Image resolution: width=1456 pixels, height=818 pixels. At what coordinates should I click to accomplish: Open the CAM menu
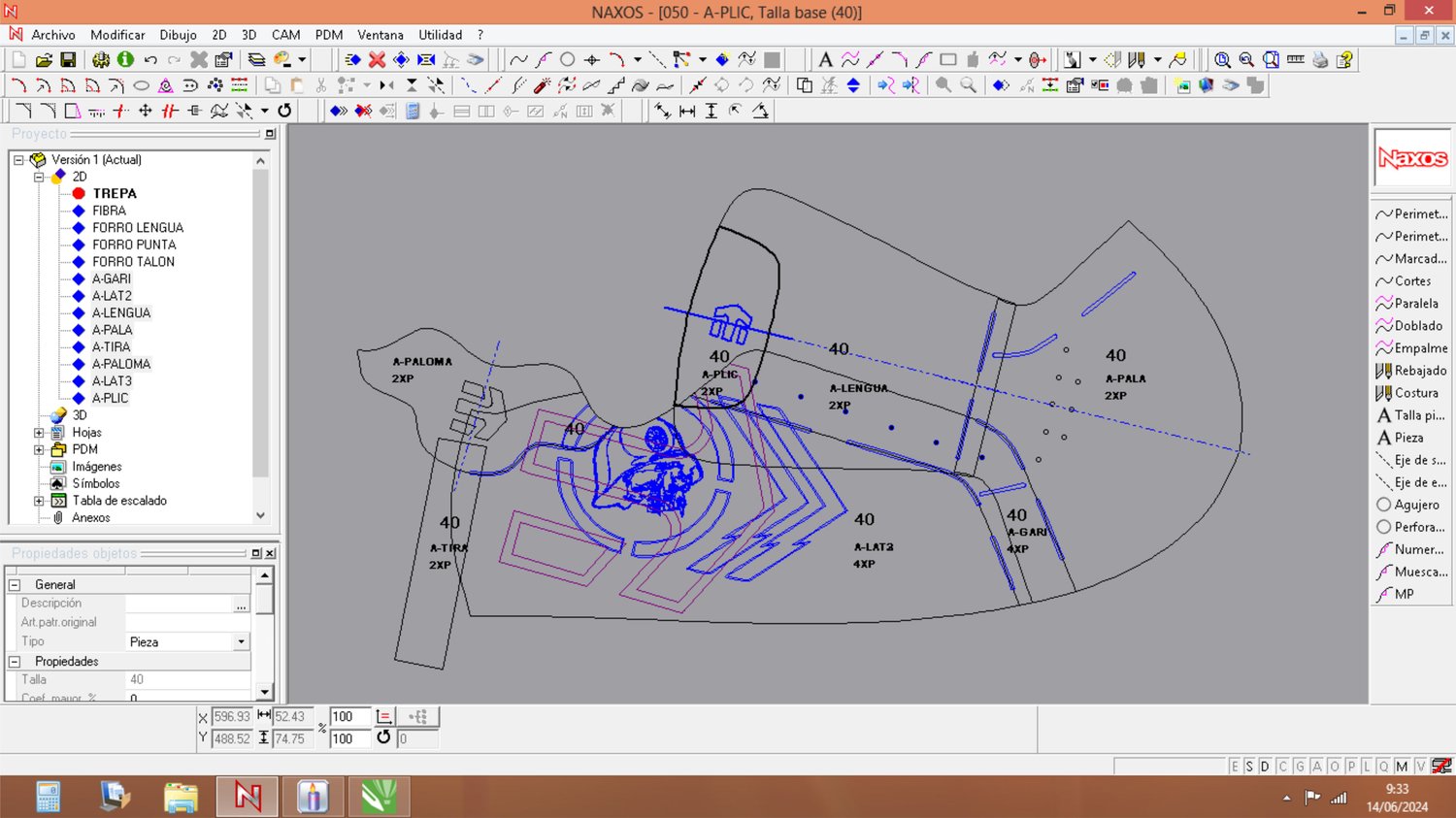pos(285,35)
